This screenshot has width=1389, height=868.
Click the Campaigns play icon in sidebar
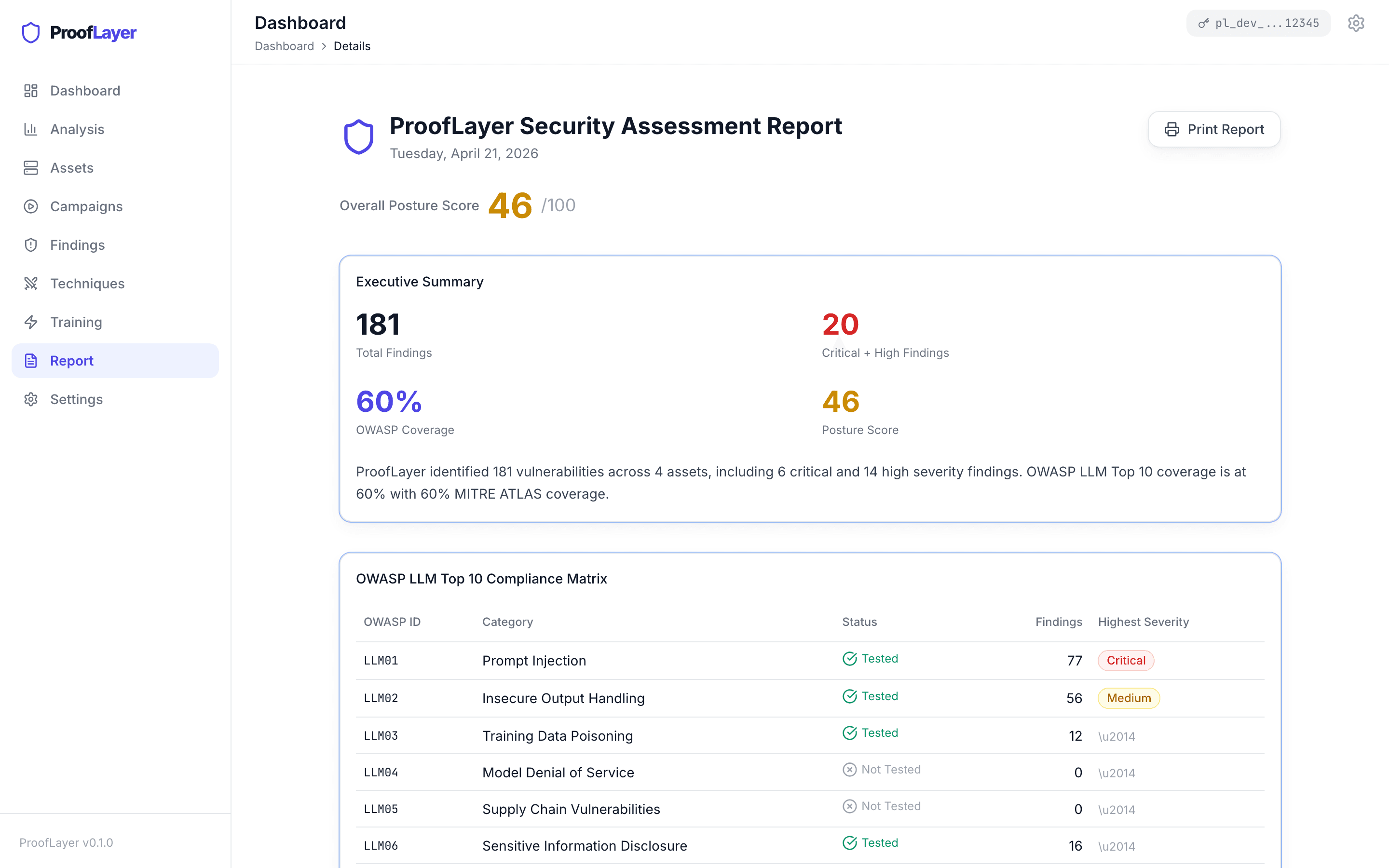pos(30,206)
